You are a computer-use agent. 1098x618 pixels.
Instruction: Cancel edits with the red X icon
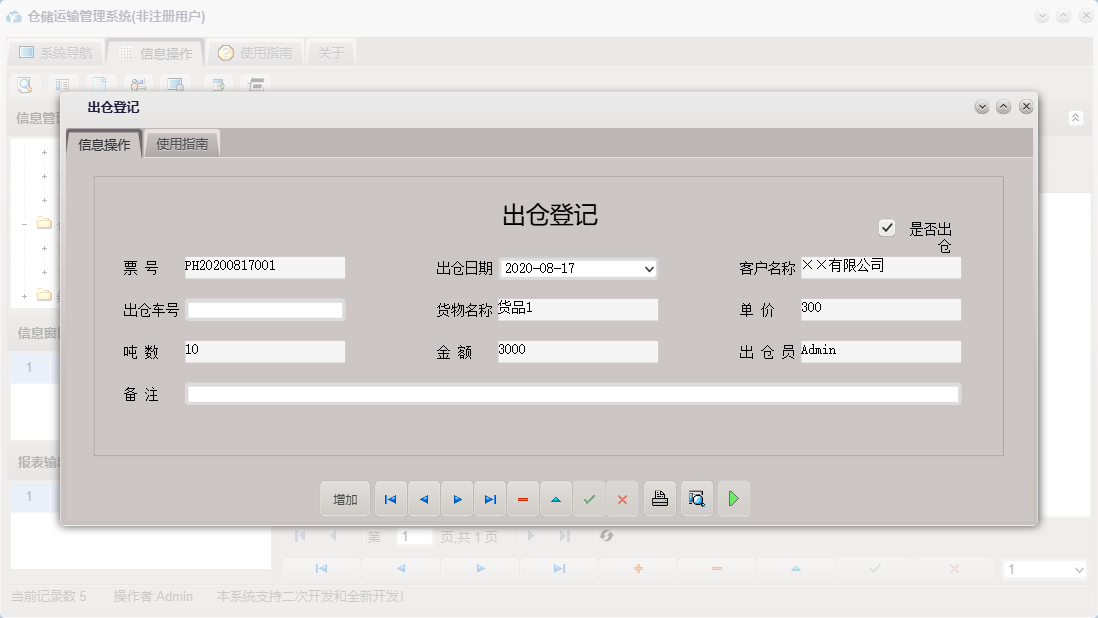(622, 499)
